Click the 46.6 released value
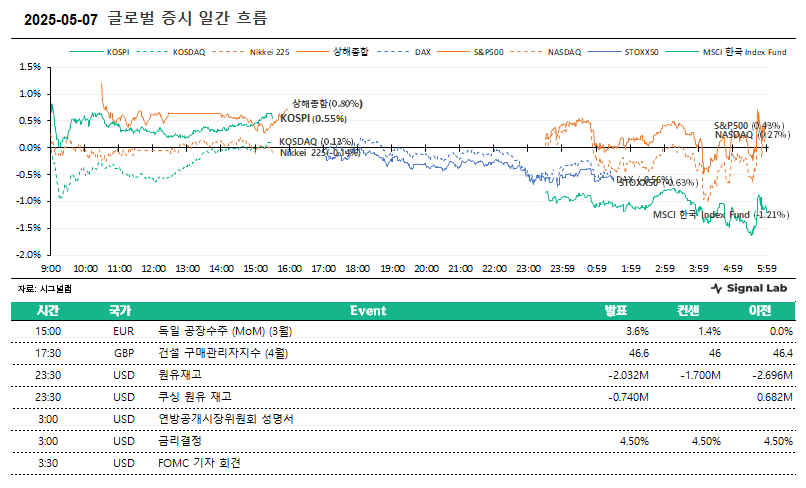806x488 pixels. (x=639, y=353)
